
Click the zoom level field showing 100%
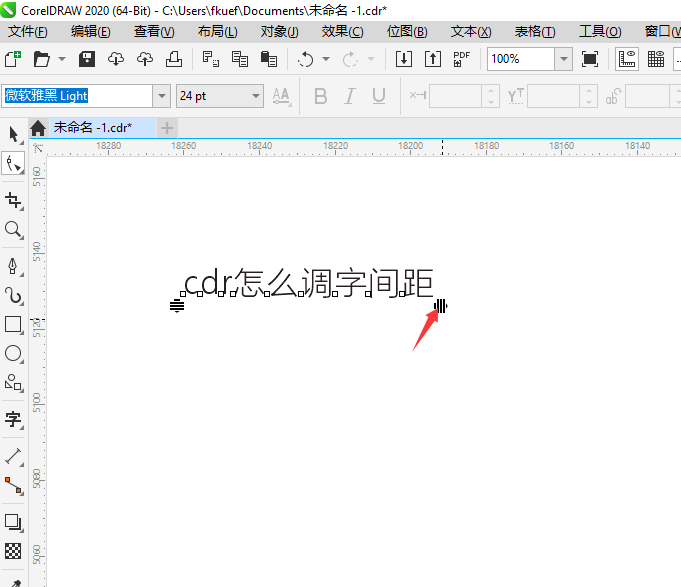point(521,59)
